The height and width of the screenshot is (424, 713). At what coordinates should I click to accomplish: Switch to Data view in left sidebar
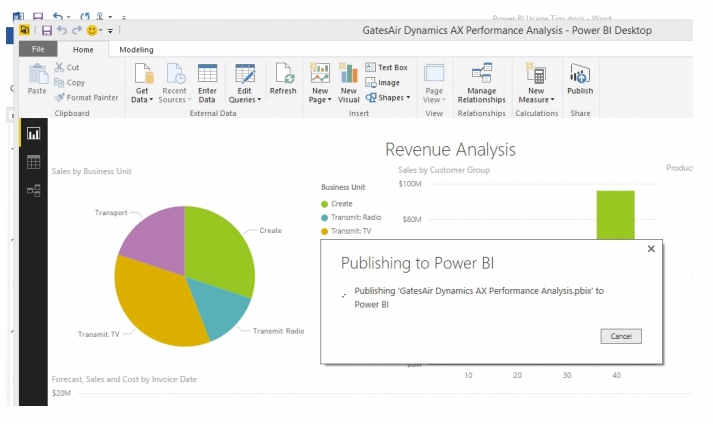[33, 162]
